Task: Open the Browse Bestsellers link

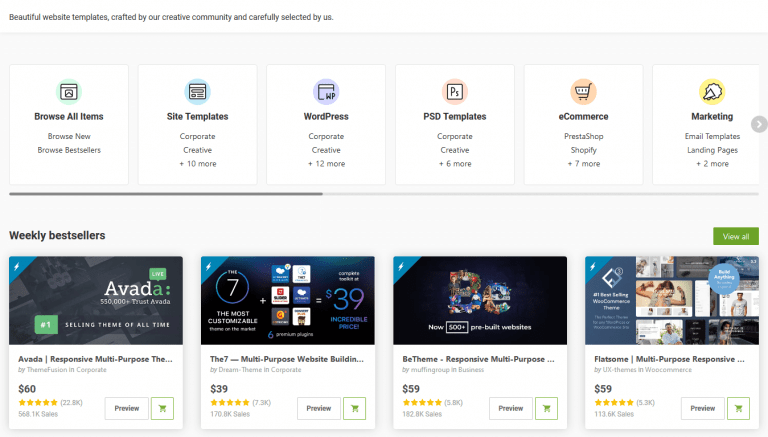Action: [x=69, y=150]
